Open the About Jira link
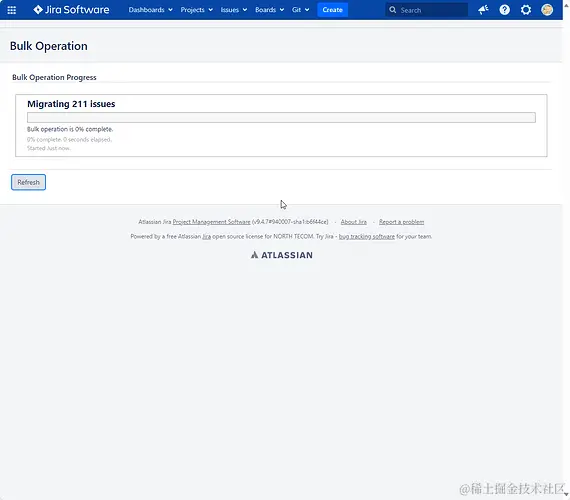This screenshot has height=500, width=570. tap(354, 222)
